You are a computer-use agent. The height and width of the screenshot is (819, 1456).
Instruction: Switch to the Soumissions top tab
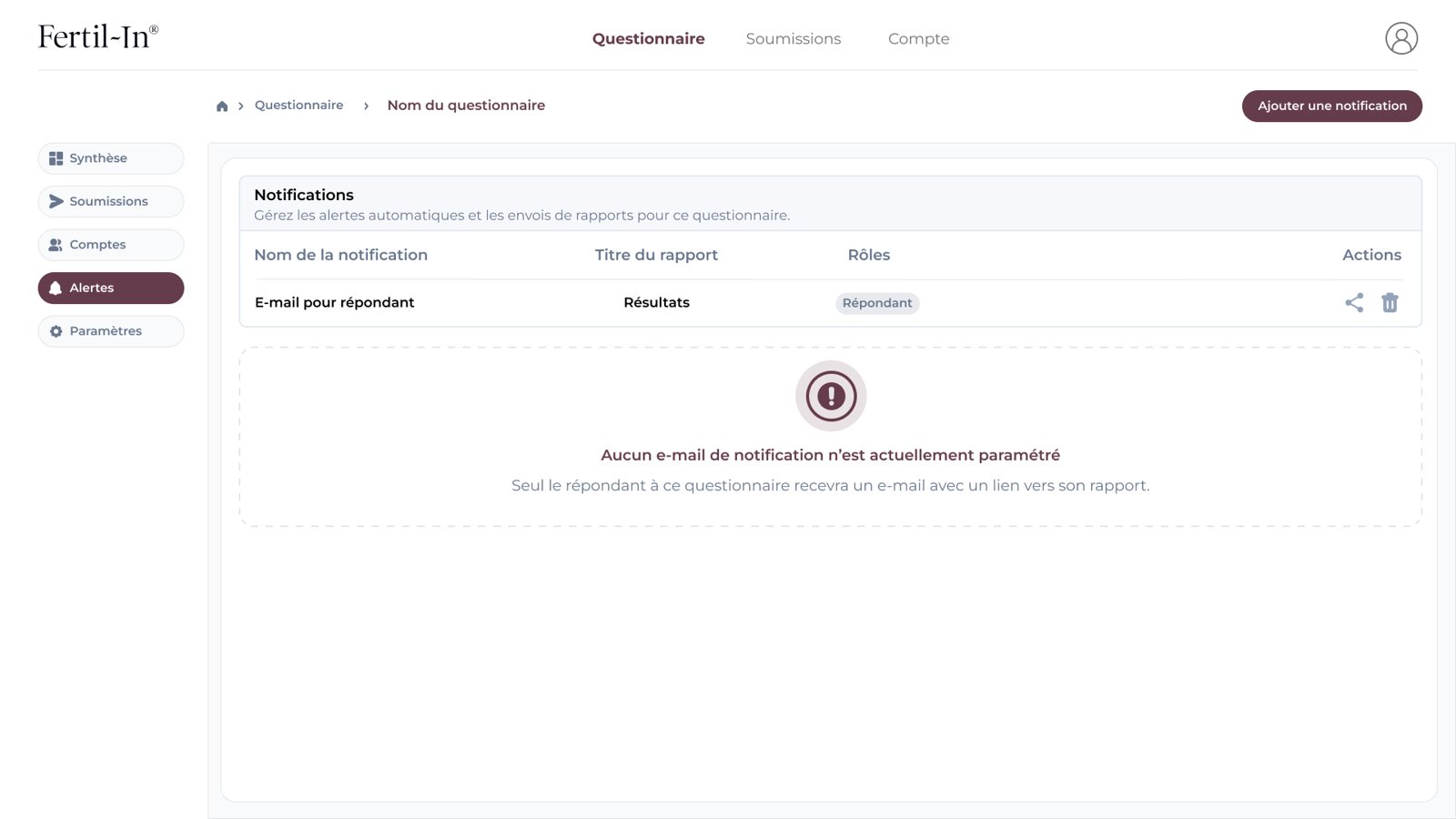point(794,38)
